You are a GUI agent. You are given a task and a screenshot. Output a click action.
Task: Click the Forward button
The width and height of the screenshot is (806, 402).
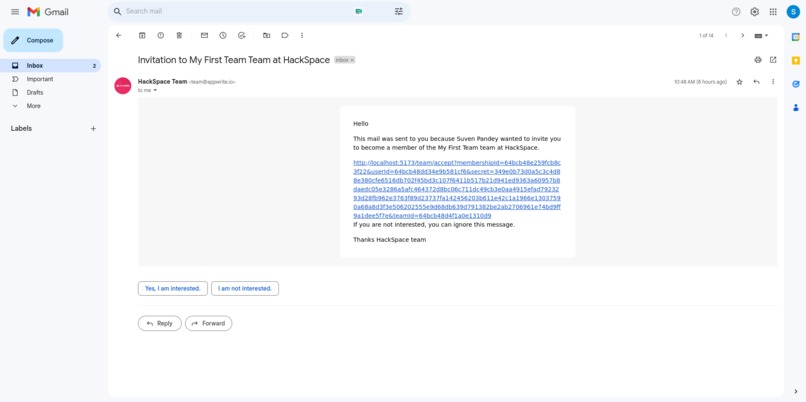(x=209, y=323)
